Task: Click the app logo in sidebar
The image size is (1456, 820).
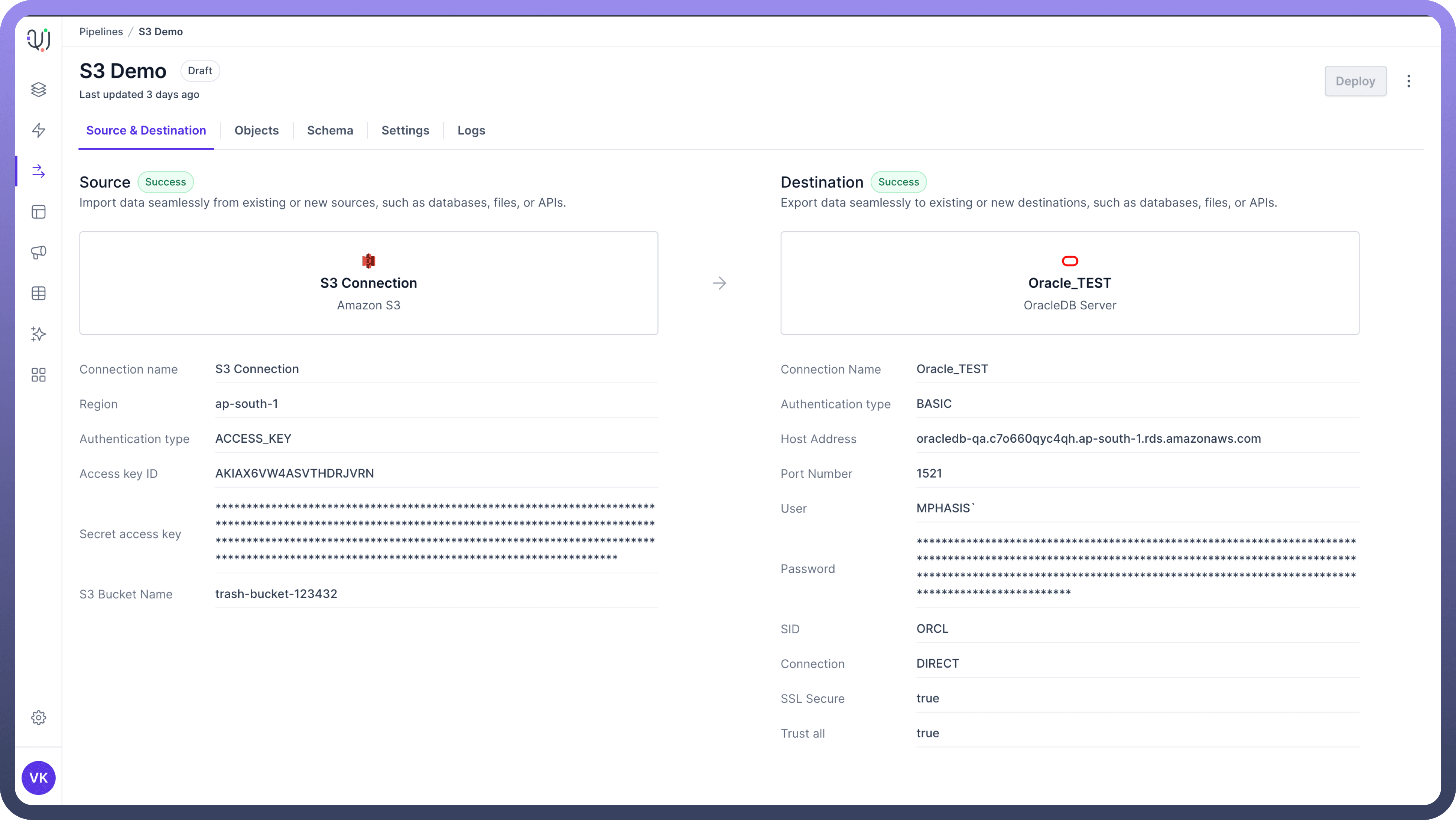Action: coord(38,40)
